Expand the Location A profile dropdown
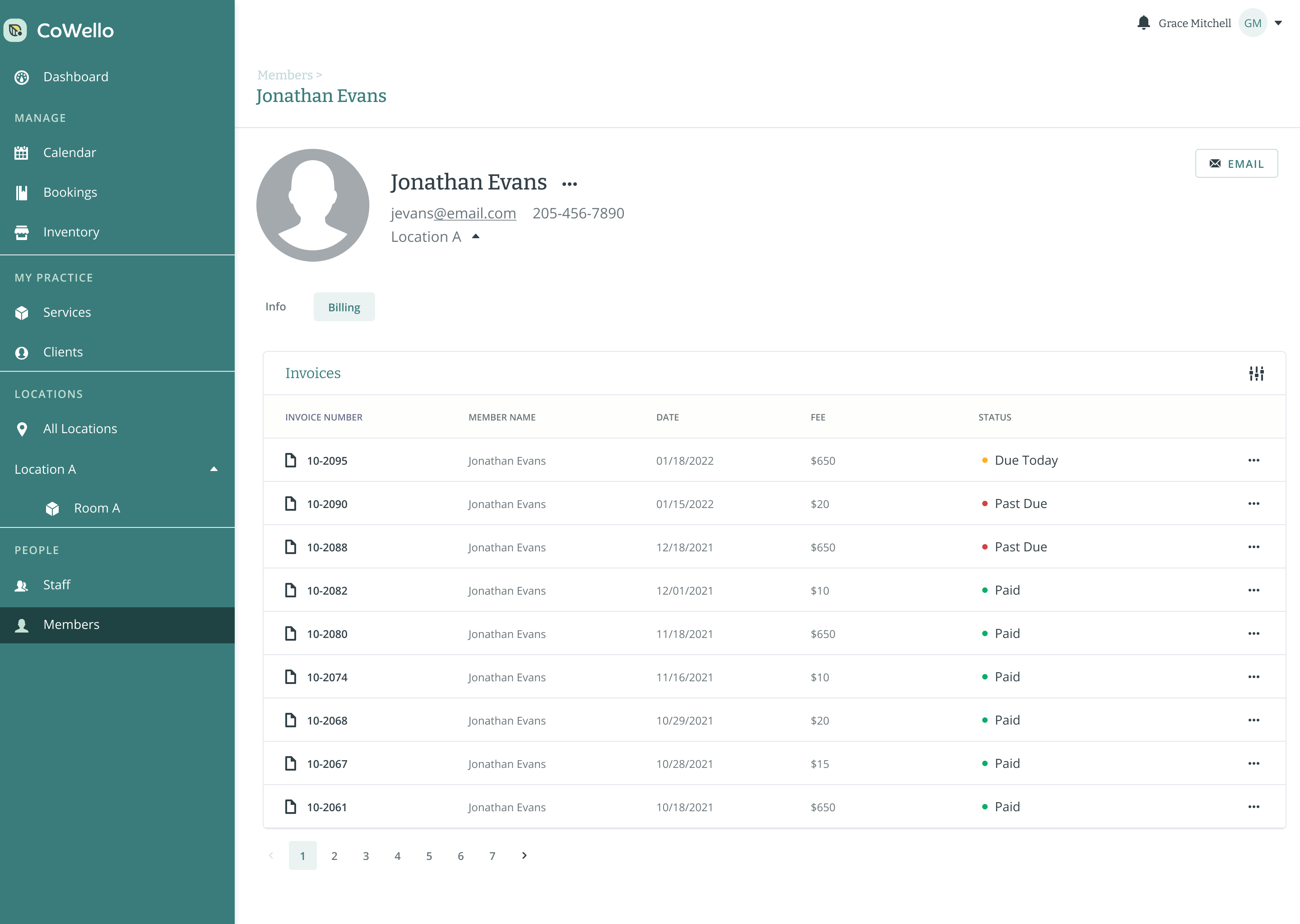Image resolution: width=1300 pixels, height=924 pixels. pos(476,237)
